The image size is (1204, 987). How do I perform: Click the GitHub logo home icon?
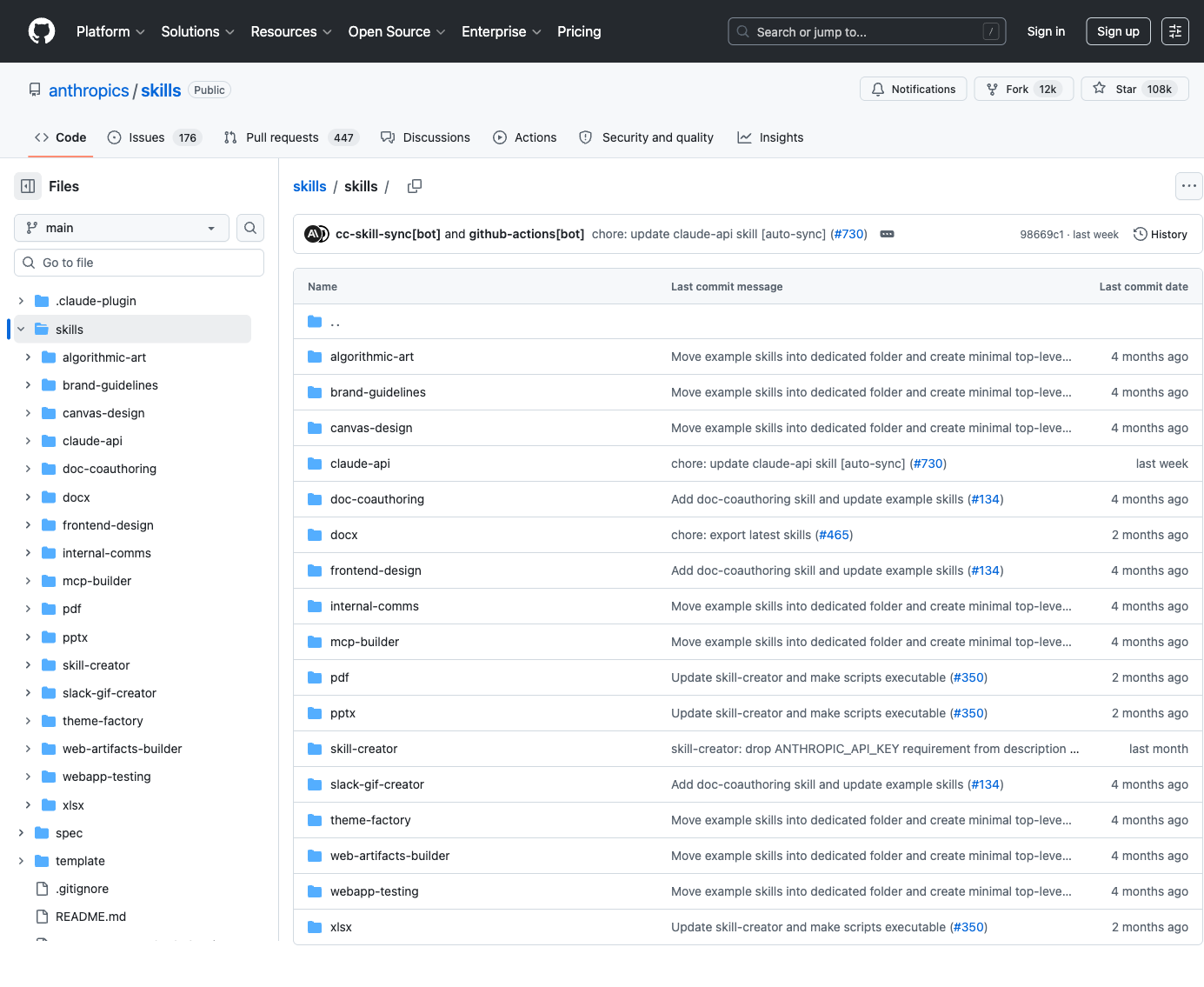(42, 31)
